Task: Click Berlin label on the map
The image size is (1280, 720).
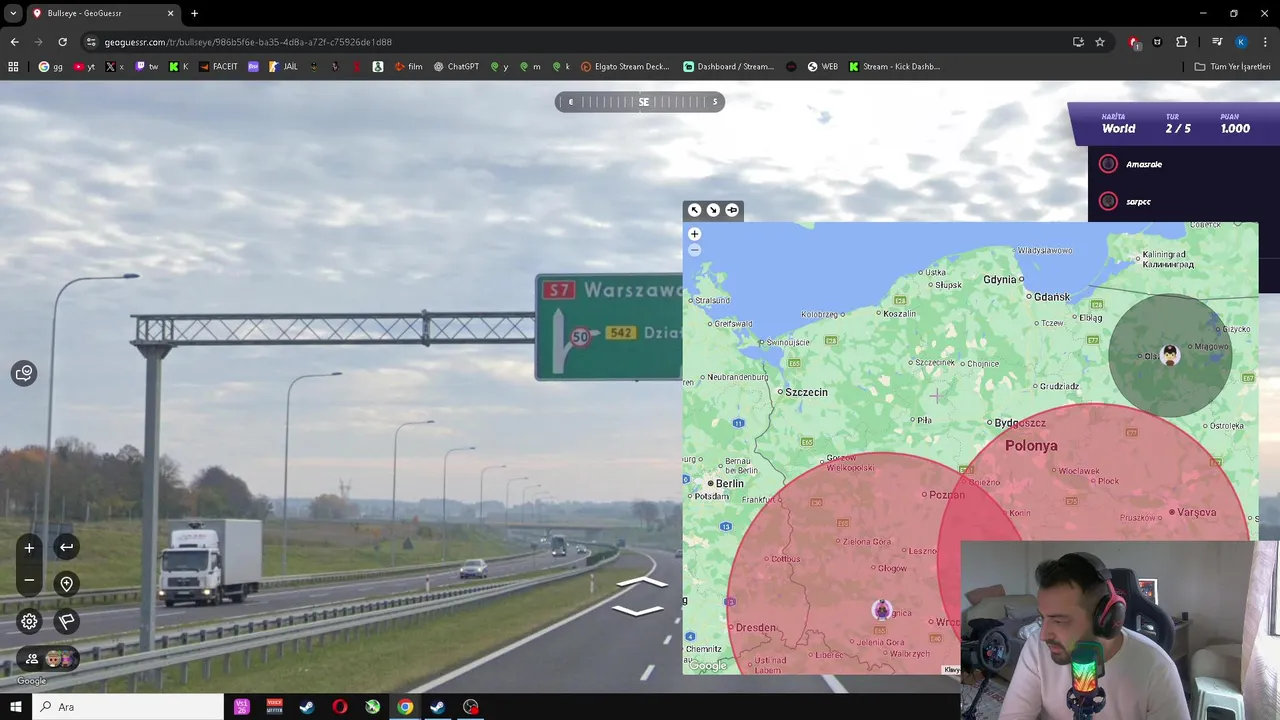Action: (730, 483)
